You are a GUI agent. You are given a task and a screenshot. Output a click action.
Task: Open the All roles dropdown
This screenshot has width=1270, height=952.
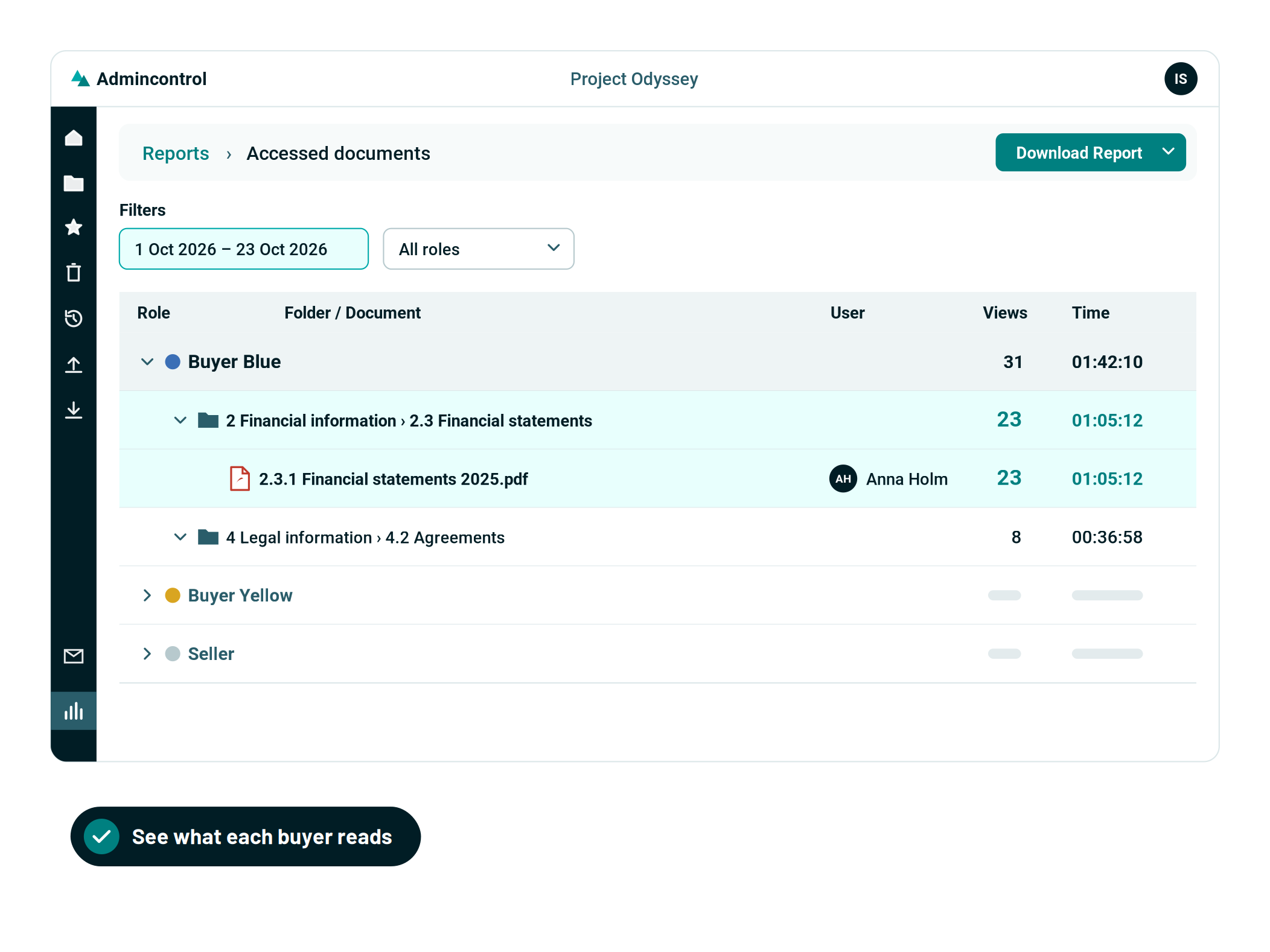tap(479, 249)
